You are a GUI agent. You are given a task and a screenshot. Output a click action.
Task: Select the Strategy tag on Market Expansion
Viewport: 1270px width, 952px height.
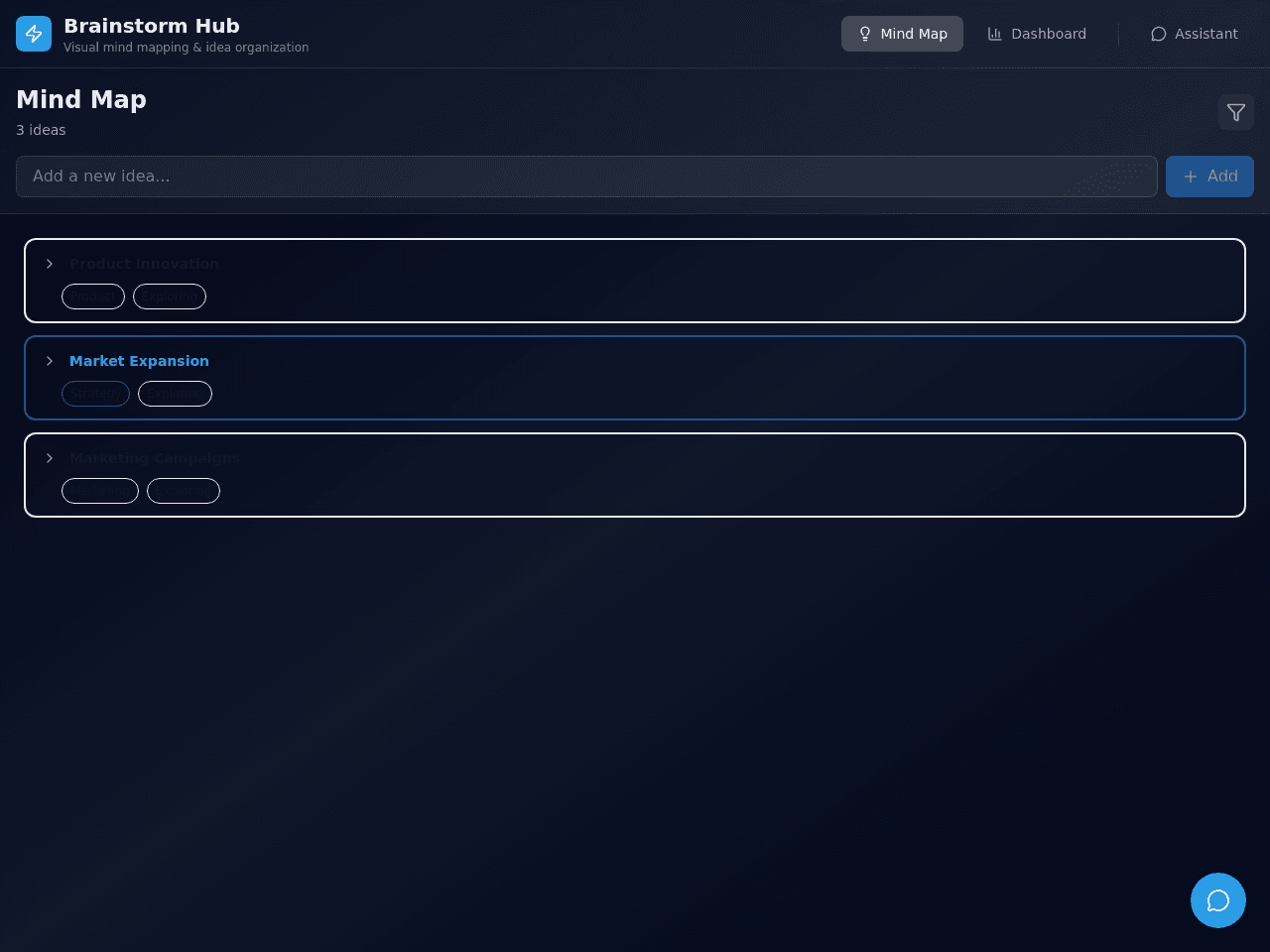pyautogui.click(x=95, y=394)
